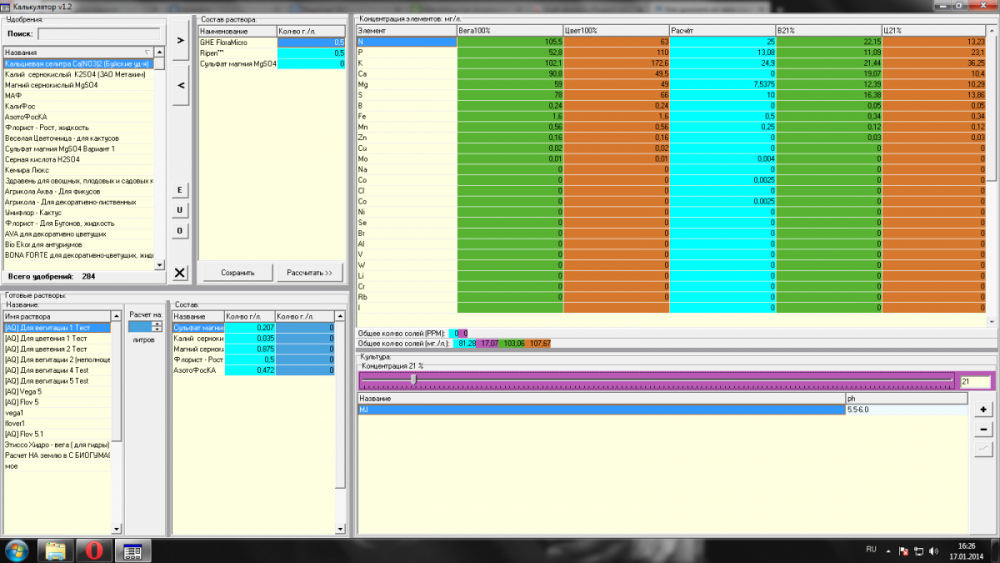Screen dimensions: 1000x563
Task: Remove fertilizer with the left arrow button
Action: pyautogui.click(x=180, y=85)
